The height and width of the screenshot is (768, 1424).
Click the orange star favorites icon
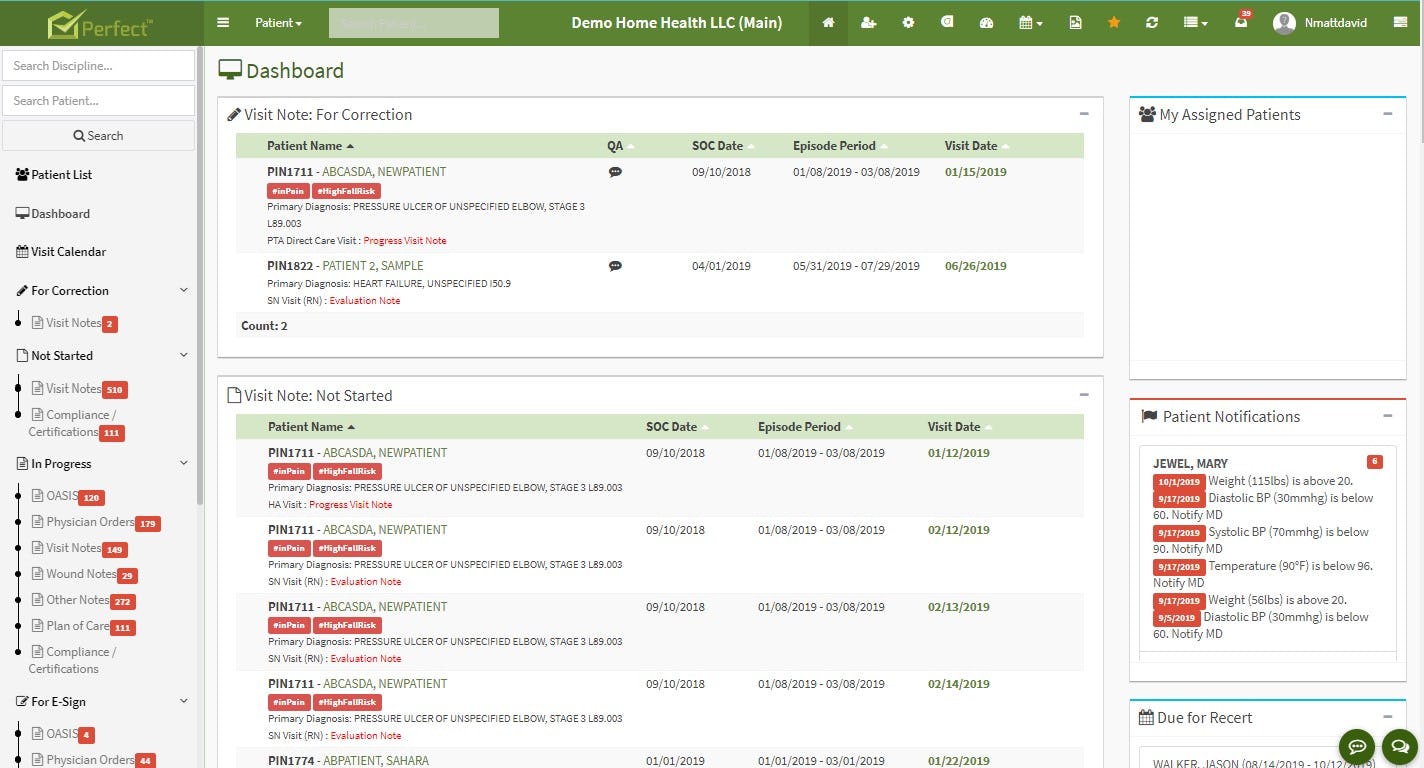pos(1114,22)
